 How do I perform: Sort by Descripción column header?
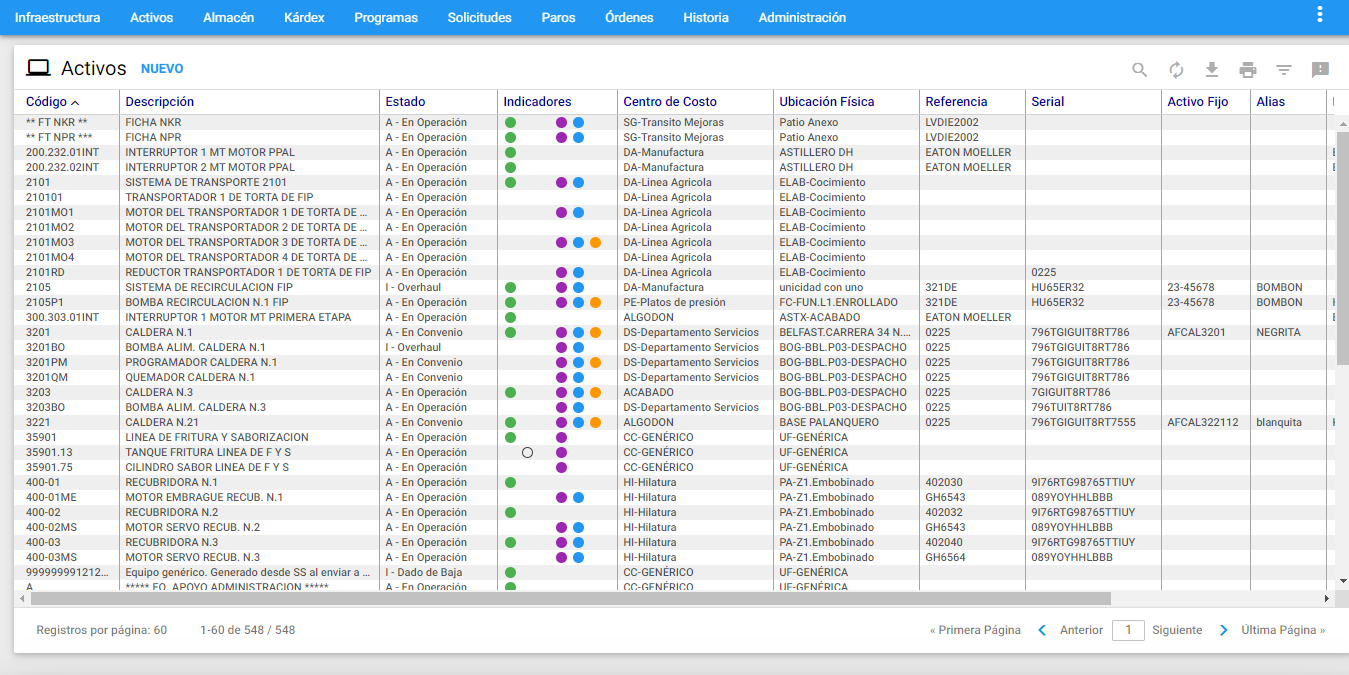pyautogui.click(x=160, y=101)
